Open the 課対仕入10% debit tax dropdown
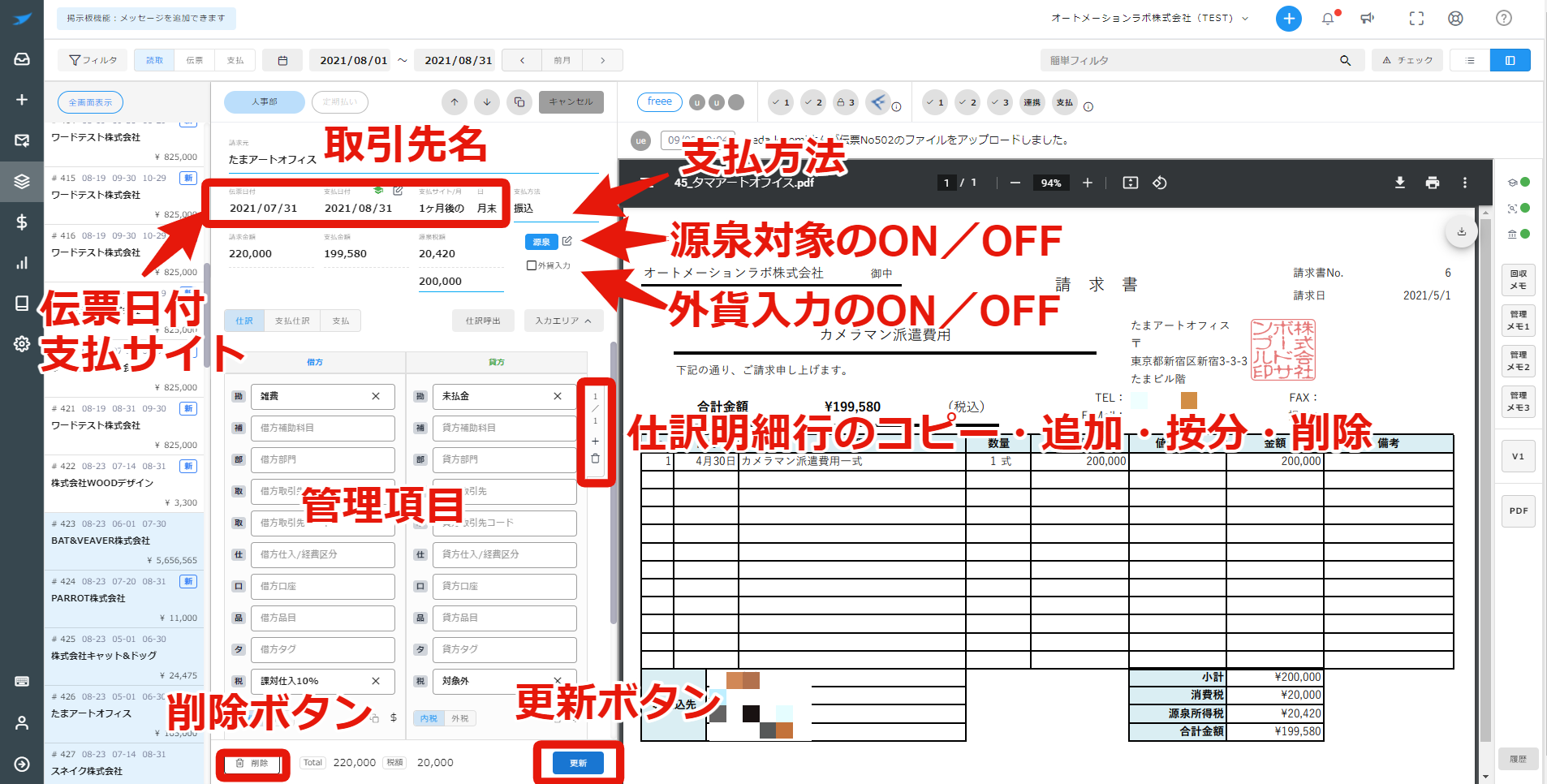 tap(322, 681)
